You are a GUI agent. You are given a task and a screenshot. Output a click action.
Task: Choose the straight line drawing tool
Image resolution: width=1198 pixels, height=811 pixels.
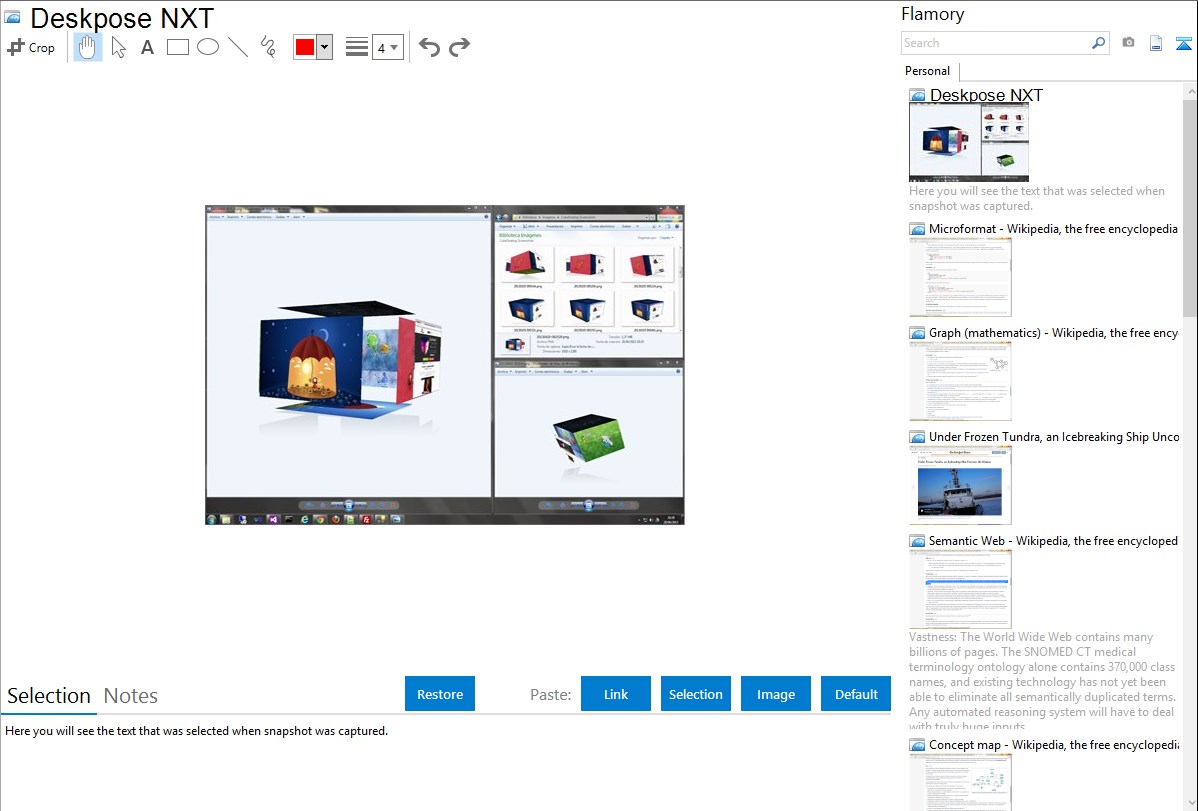[238, 47]
